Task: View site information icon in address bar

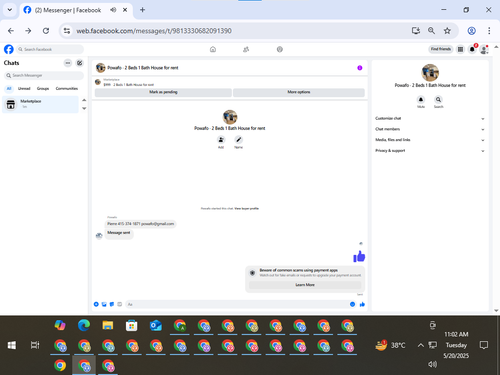Action: pyautogui.click(x=67, y=31)
